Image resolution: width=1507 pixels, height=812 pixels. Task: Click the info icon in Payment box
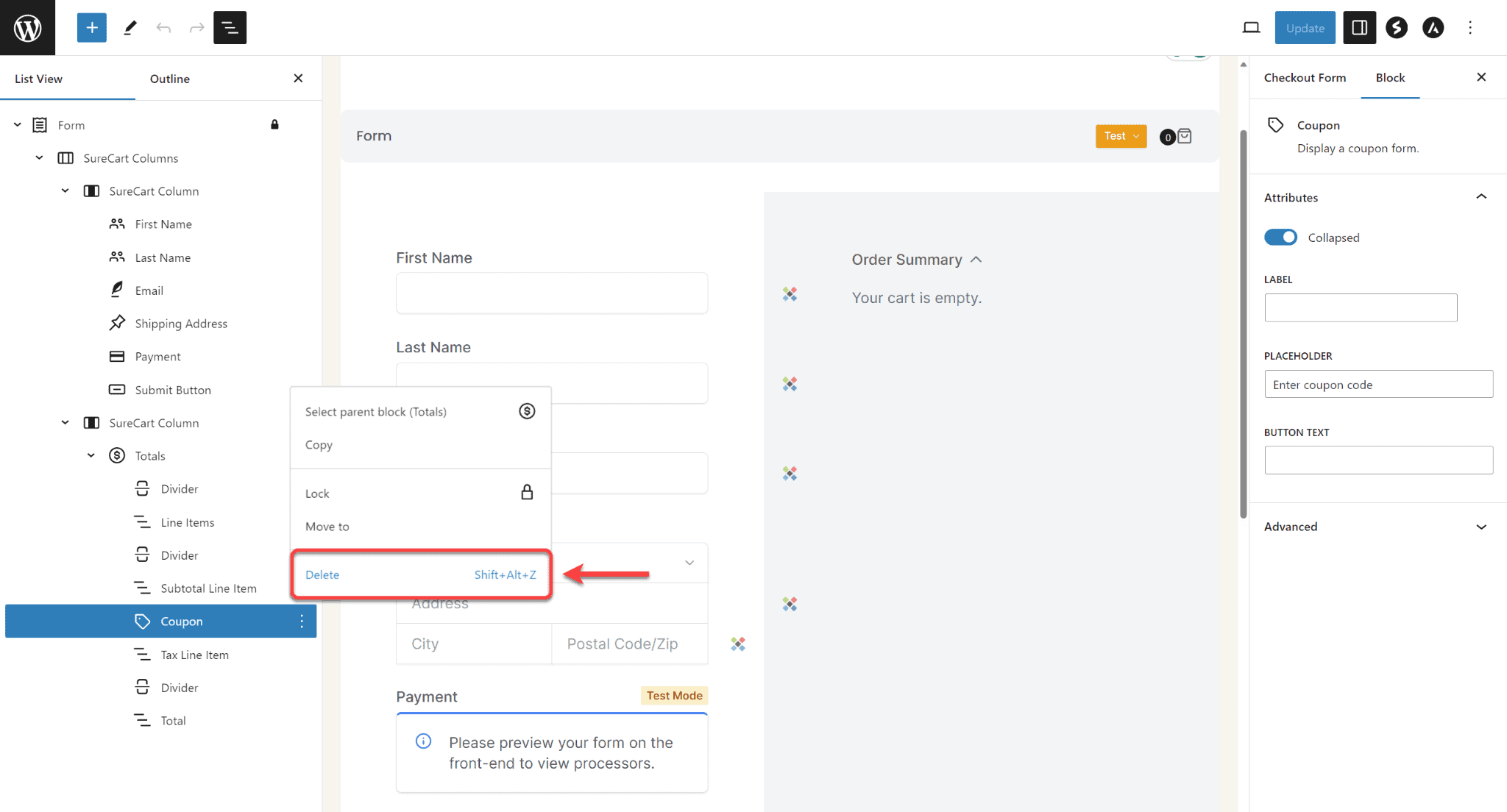point(423,741)
